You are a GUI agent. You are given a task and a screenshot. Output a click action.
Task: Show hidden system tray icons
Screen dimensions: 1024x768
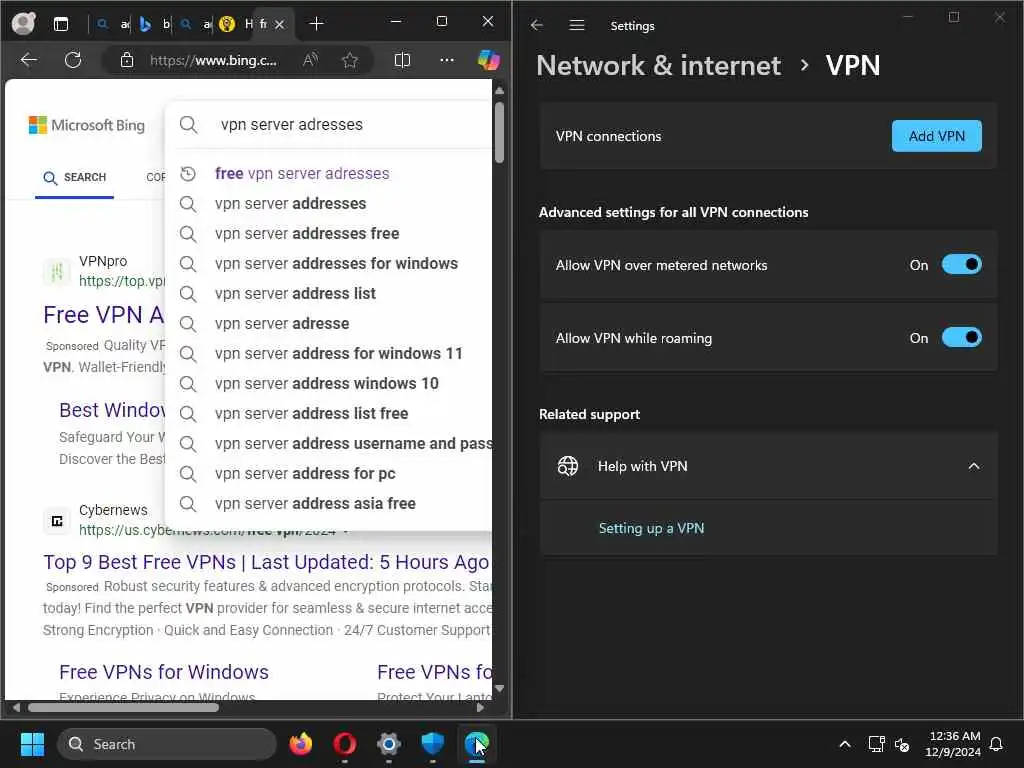pyautogui.click(x=844, y=744)
